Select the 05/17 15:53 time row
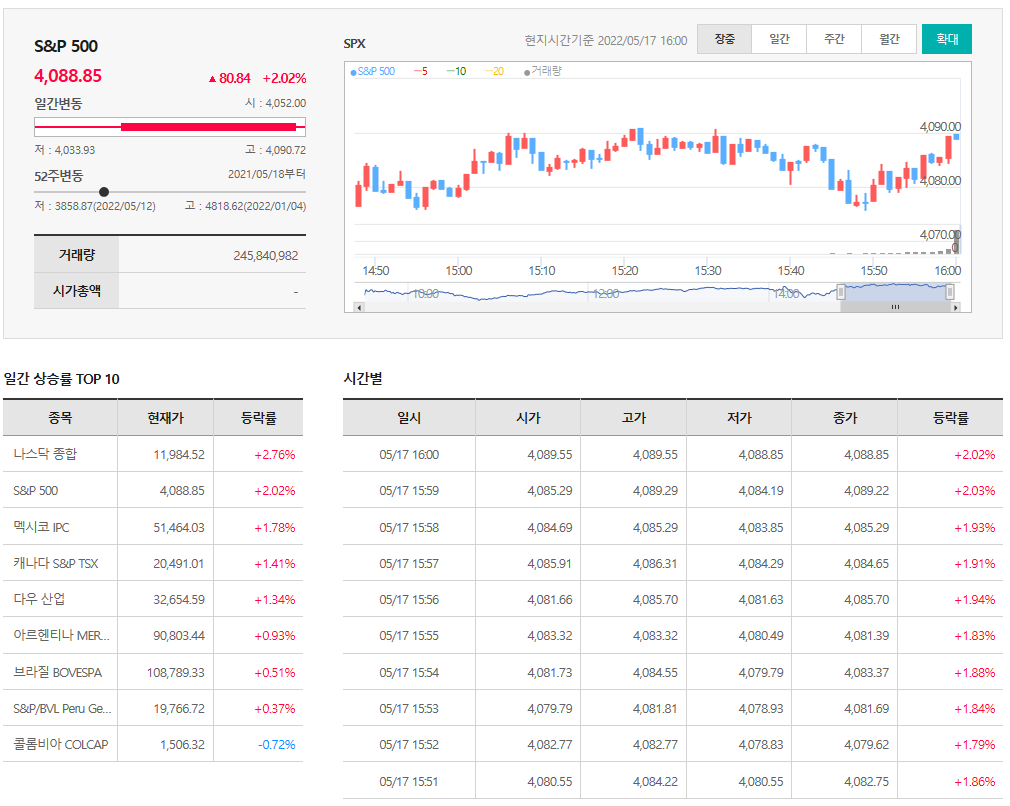 click(672, 708)
